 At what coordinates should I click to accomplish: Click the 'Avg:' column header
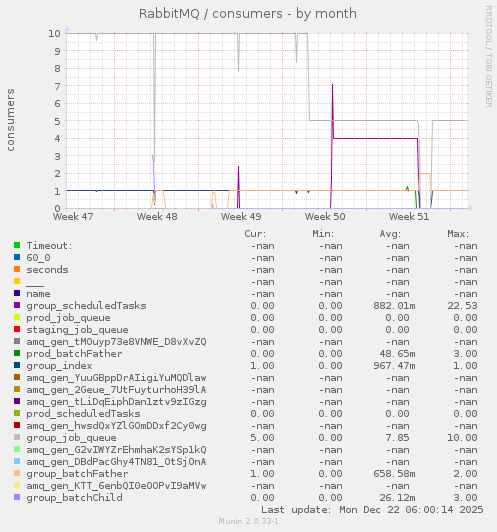tap(390, 234)
